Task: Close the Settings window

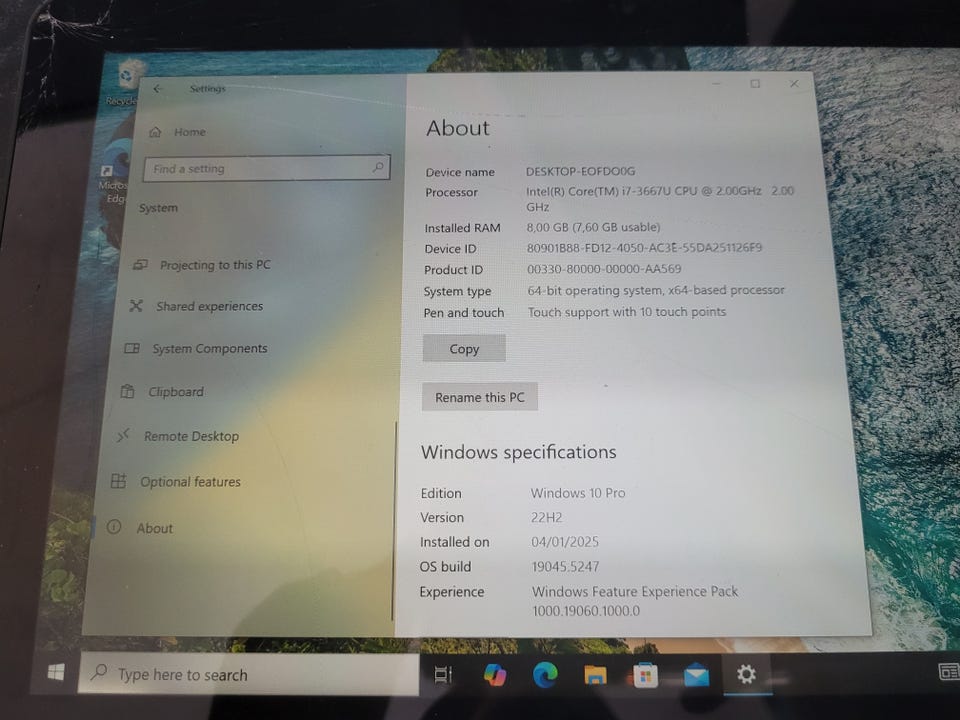Action: [x=794, y=83]
